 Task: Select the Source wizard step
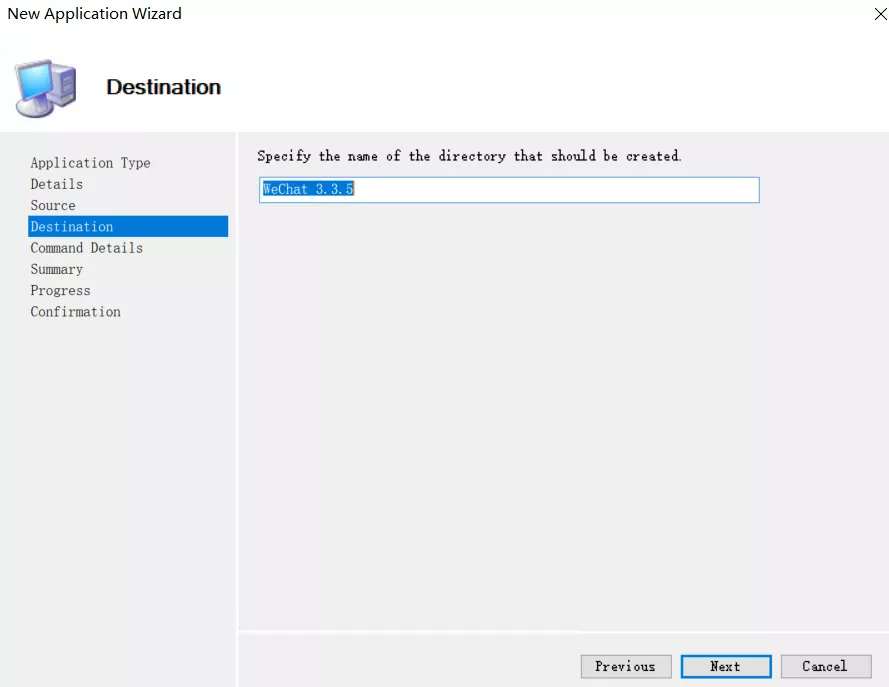point(53,205)
